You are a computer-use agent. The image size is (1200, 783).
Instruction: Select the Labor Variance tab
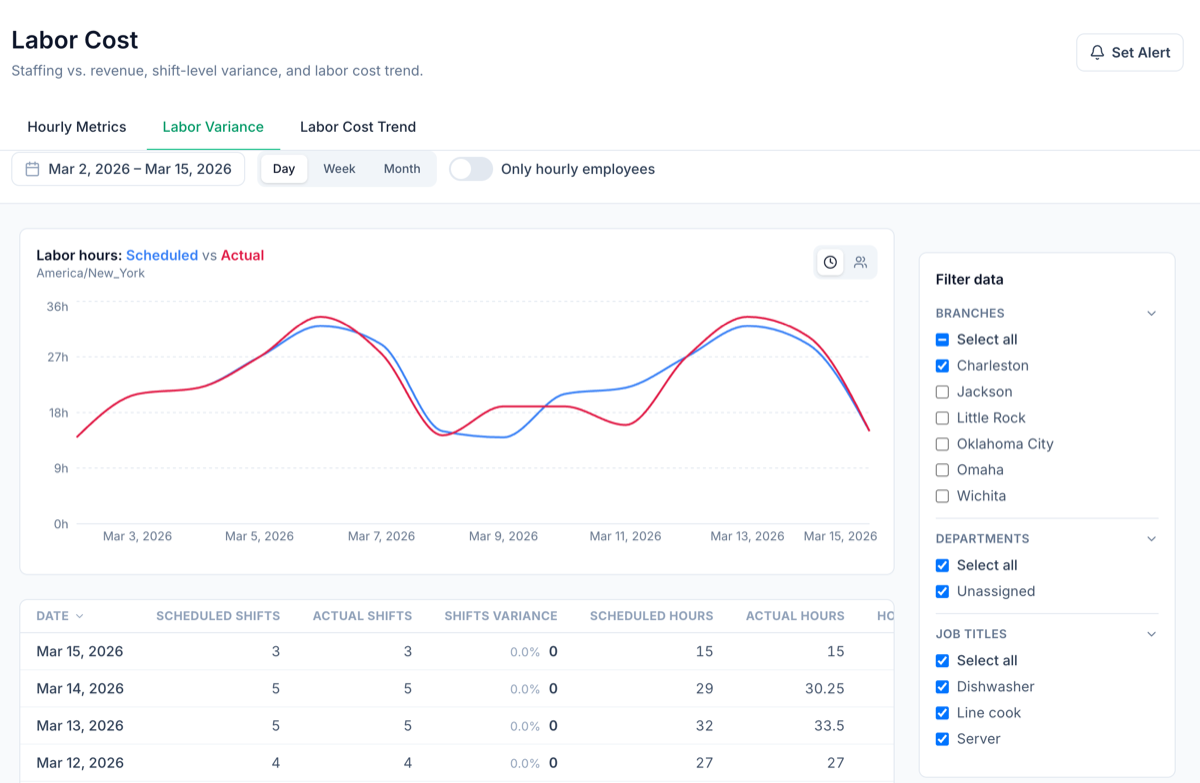pyautogui.click(x=213, y=127)
